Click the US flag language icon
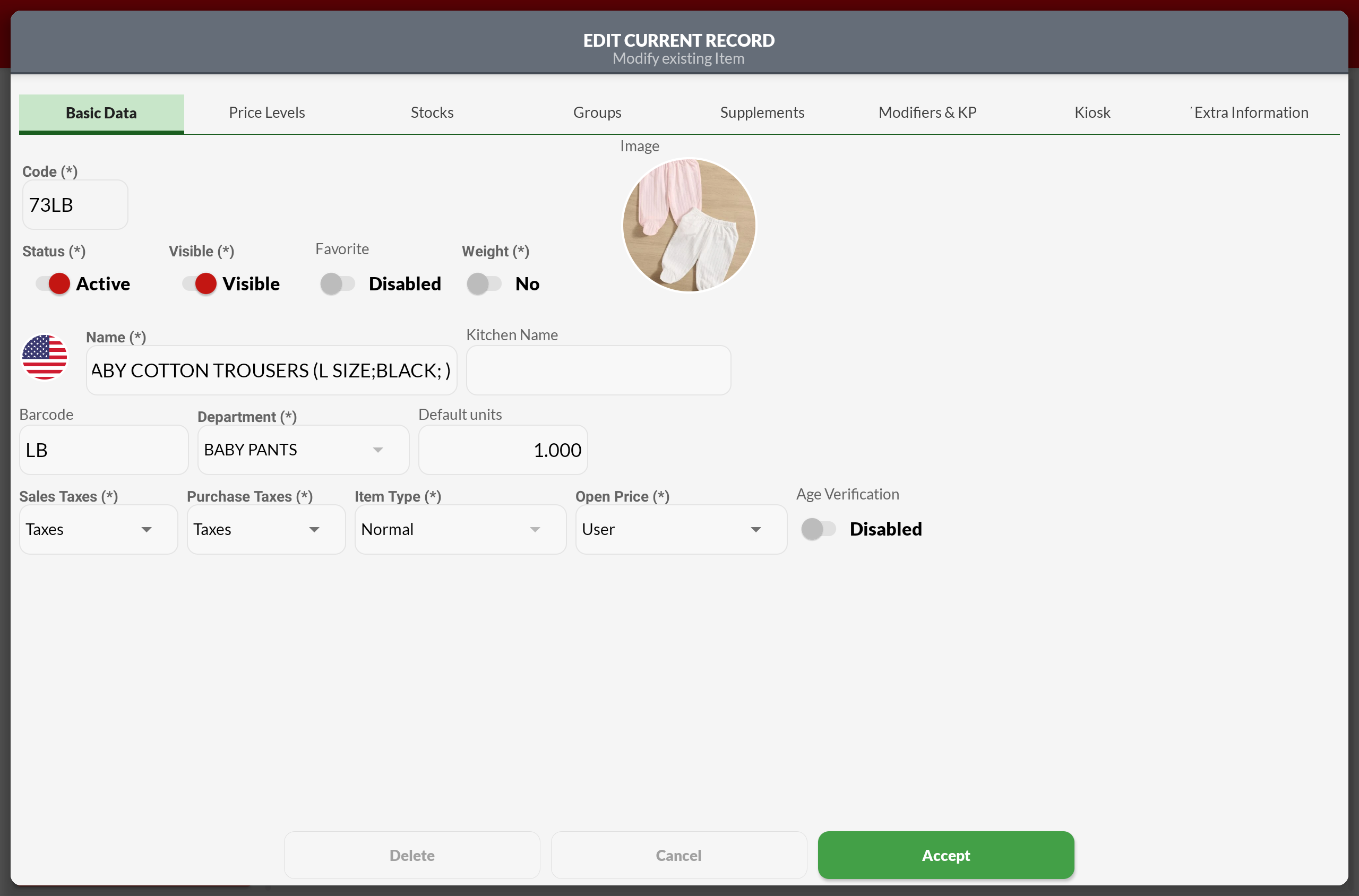The image size is (1359, 896). click(x=45, y=357)
